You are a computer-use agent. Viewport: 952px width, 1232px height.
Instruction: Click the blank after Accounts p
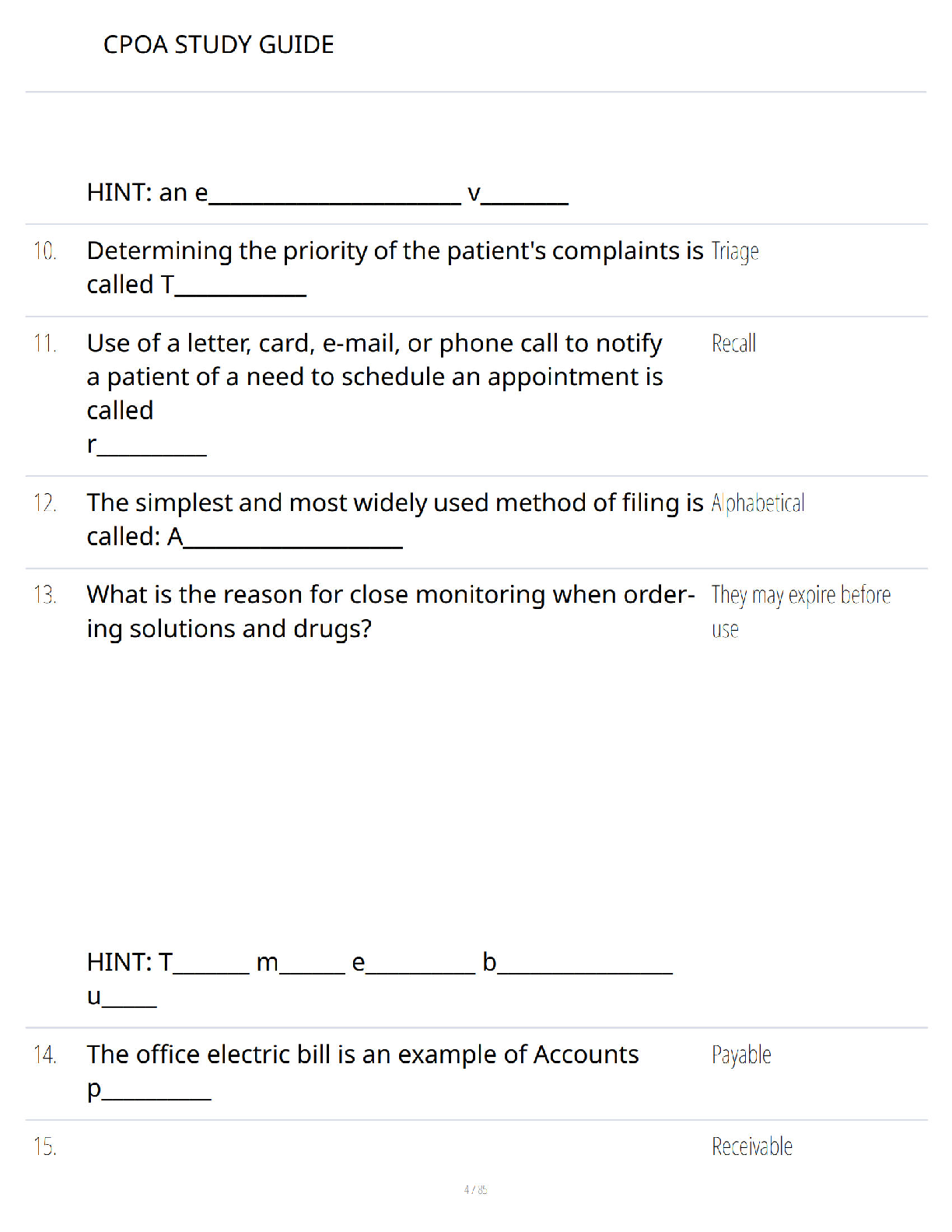(x=156, y=1097)
